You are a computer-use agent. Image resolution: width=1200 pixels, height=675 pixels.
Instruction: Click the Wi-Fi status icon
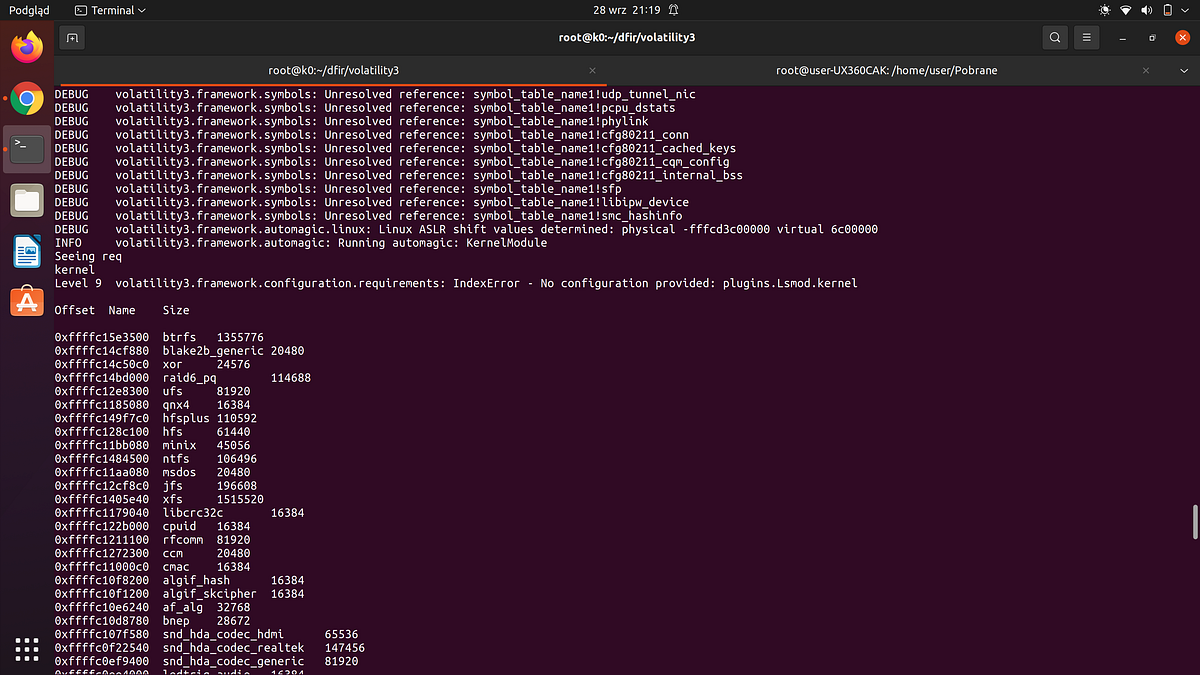tap(1125, 10)
